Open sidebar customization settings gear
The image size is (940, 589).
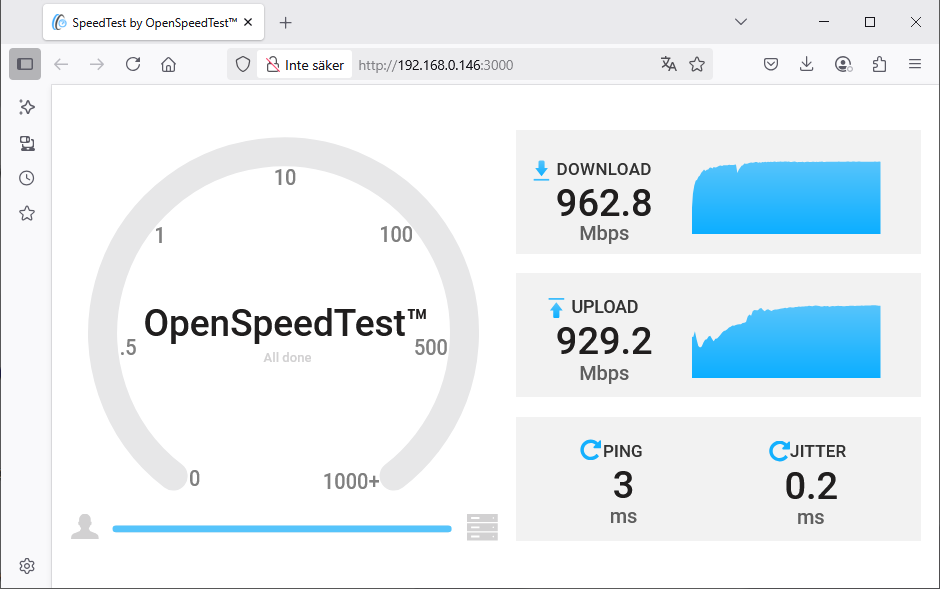coord(26,566)
